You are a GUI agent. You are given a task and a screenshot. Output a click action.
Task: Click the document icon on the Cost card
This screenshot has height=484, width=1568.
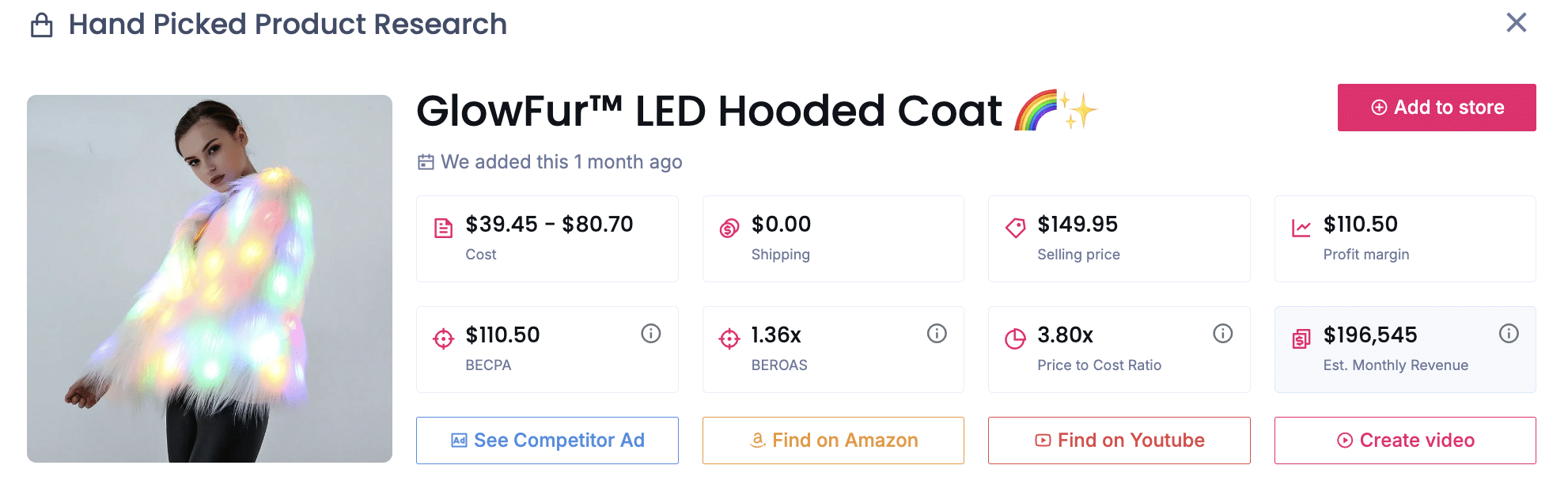coord(445,225)
